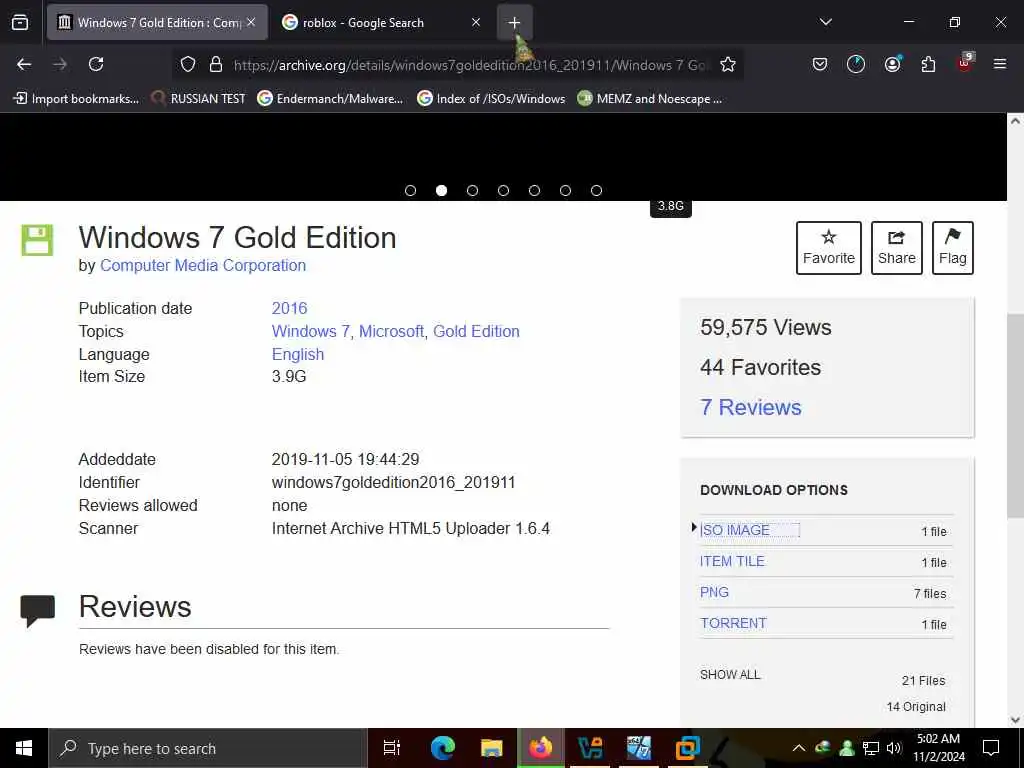Open the Firefox account menu
Image resolution: width=1024 pixels, height=768 pixels.
[x=892, y=64]
